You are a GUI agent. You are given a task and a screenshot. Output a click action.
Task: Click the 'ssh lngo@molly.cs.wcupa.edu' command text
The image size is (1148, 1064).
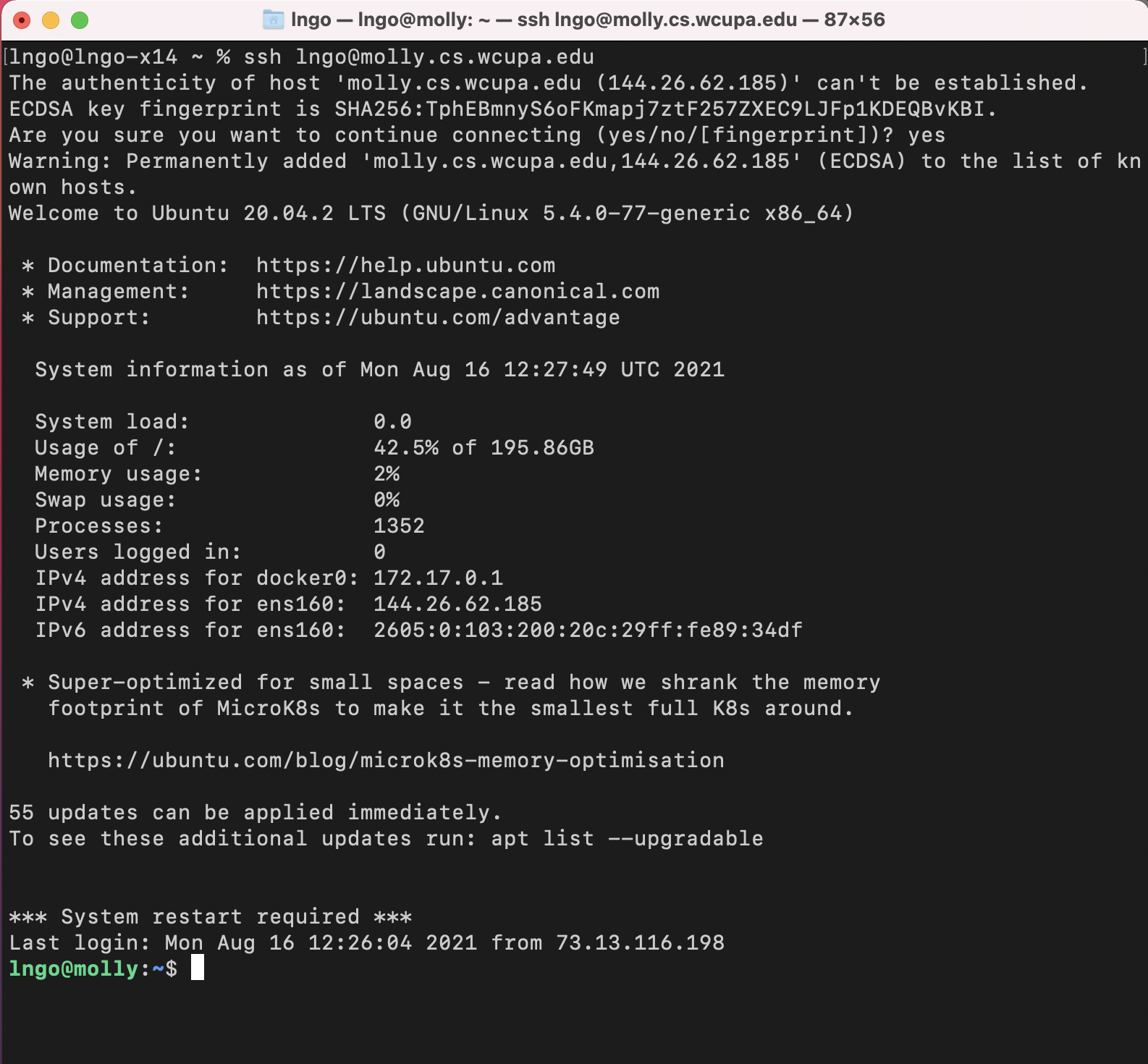point(419,57)
